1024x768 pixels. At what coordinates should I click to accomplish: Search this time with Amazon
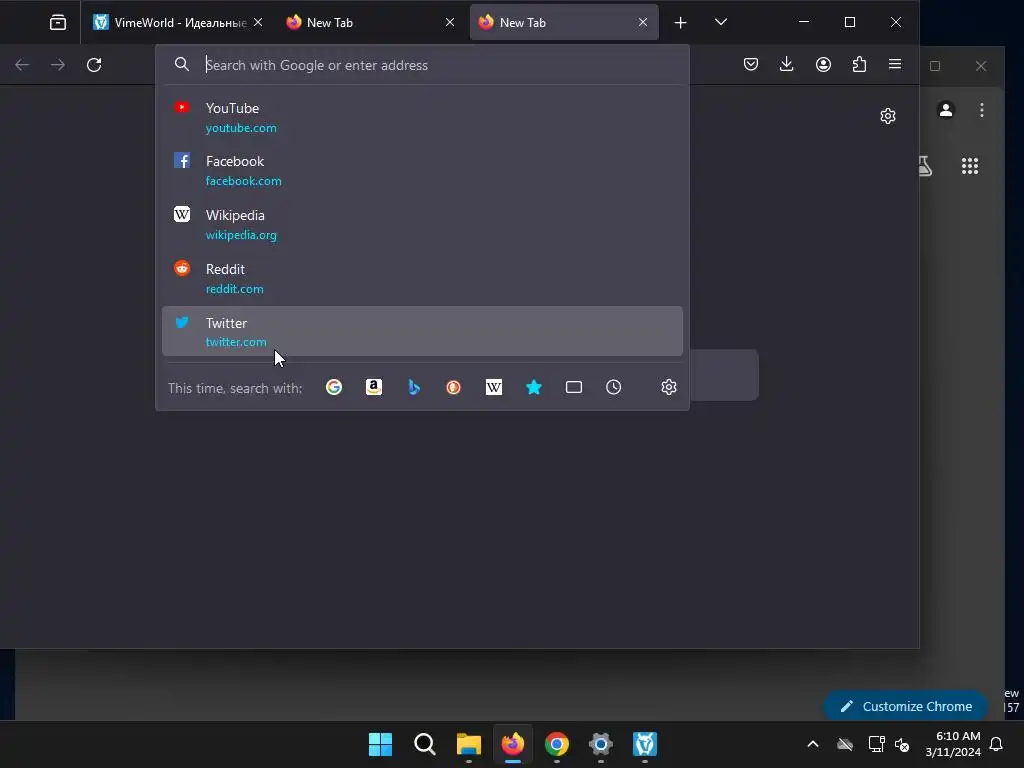[374, 387]
